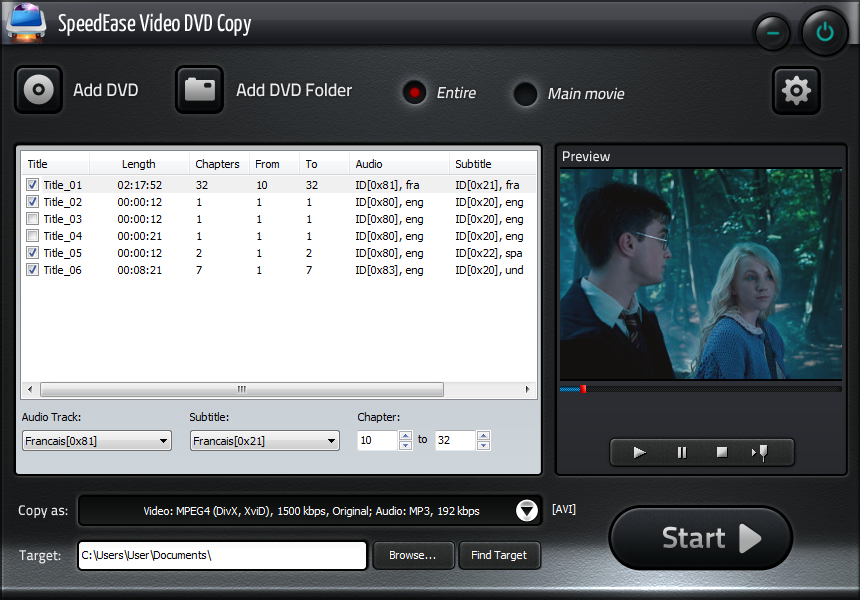860x600 pixels.
Task: Click the snapshot marker icon in preview controls
Action: coord(760,453)
